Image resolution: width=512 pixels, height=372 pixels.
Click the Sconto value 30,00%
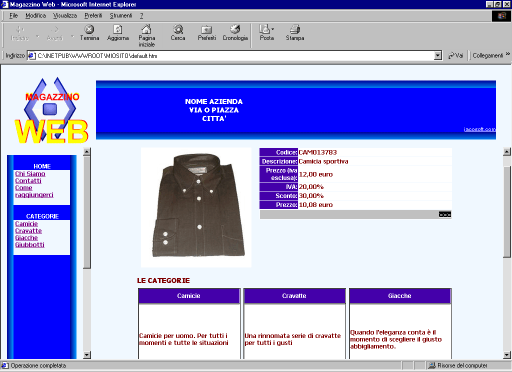tap(311, 196)
